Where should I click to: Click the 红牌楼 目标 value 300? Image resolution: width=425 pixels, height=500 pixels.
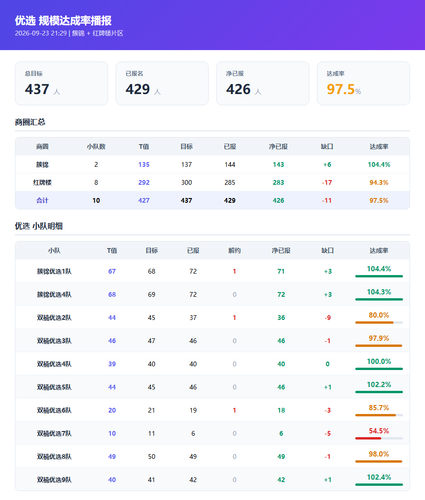click(186, 183)
